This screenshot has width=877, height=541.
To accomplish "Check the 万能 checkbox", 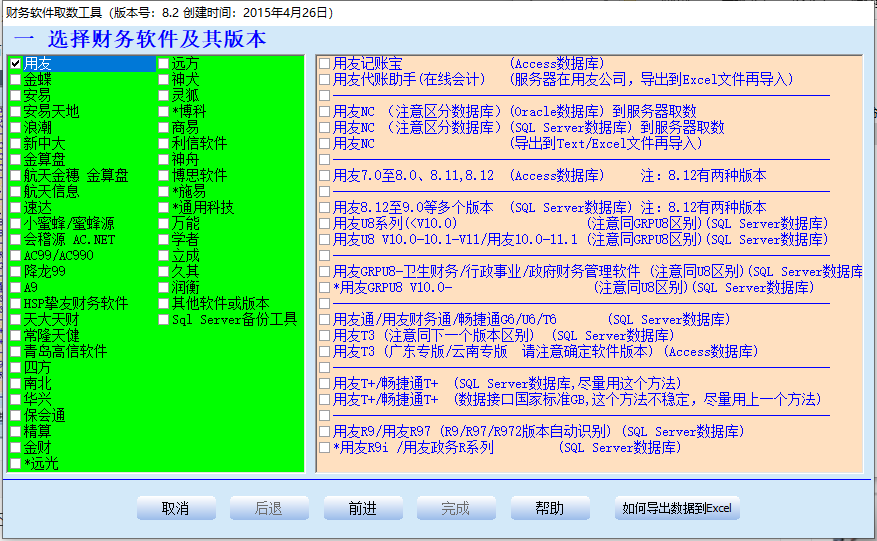I will (163, 224).
